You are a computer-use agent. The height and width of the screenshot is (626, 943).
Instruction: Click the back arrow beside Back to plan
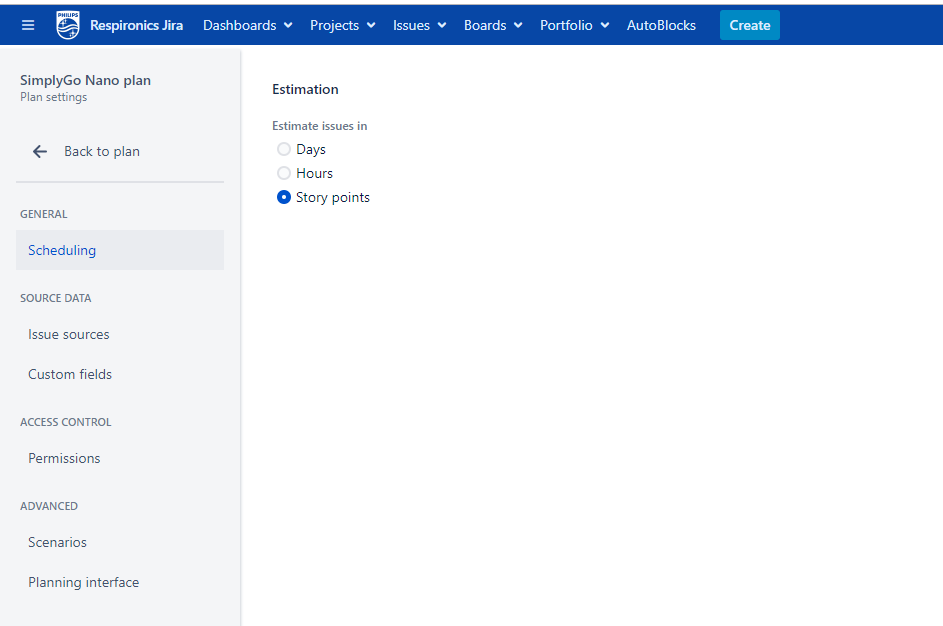[x=40, y=152]
